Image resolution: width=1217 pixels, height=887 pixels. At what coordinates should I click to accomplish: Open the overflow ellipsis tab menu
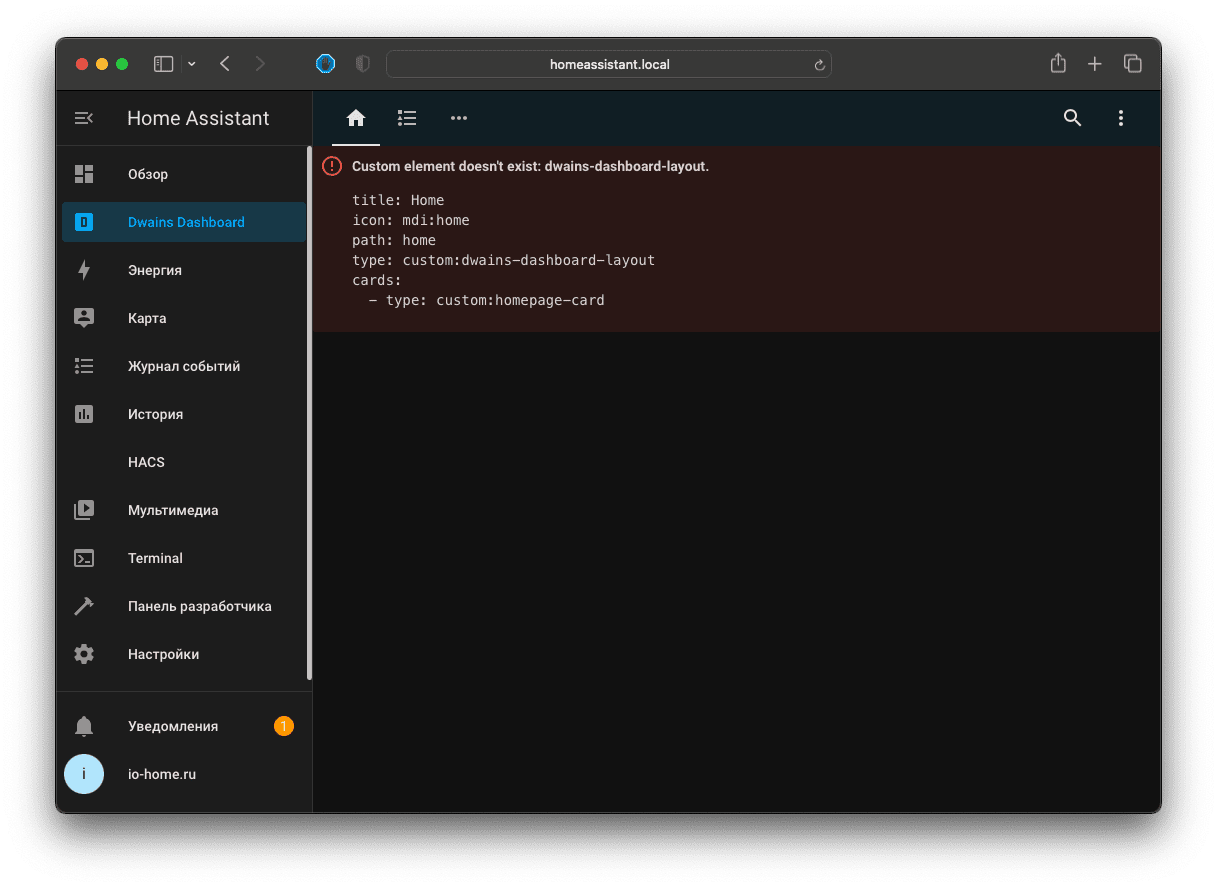[459, 118]
